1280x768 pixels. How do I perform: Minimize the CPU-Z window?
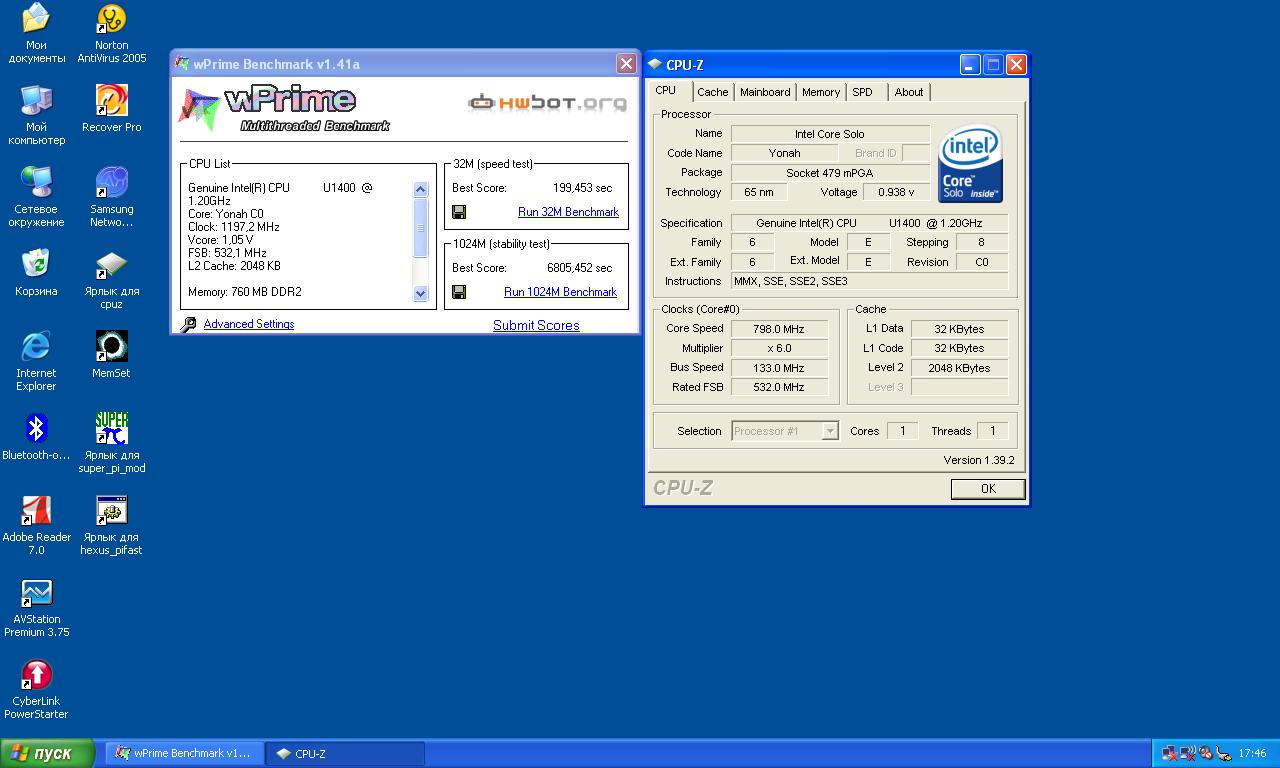coord(970,65)
